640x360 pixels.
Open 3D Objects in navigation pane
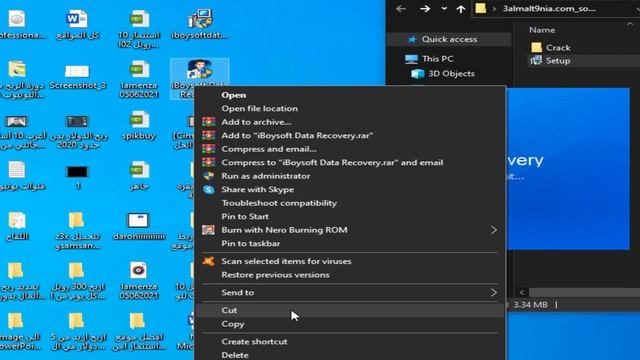tap(451, 73)
